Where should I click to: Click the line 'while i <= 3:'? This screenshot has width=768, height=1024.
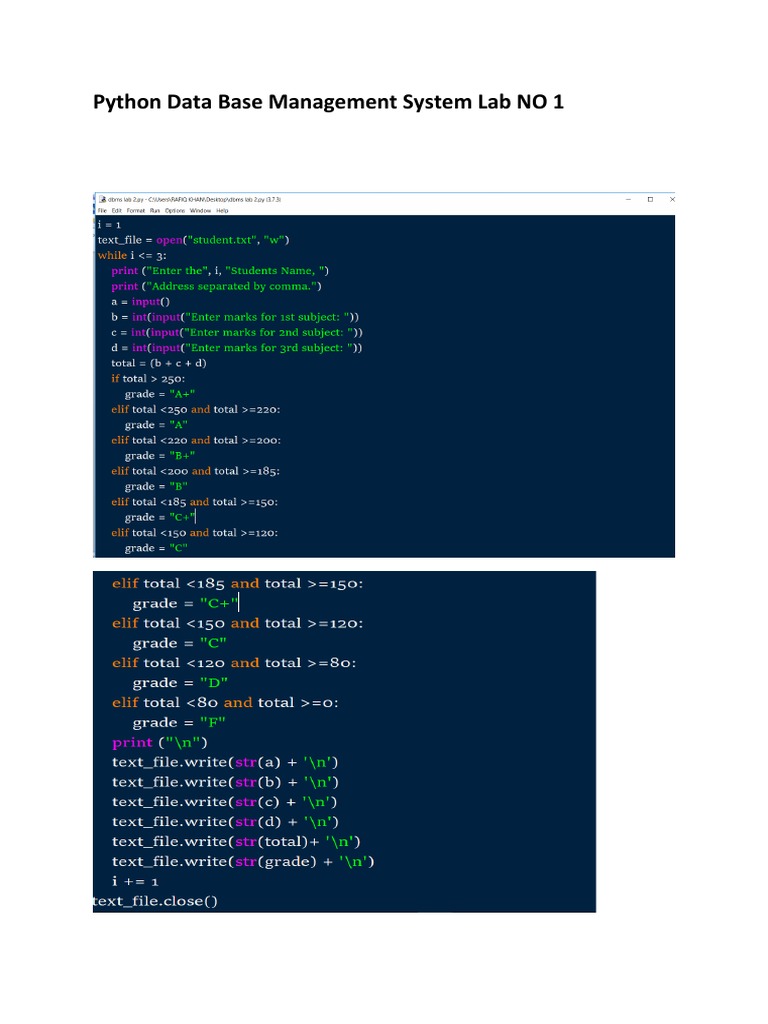pos(132,255)
